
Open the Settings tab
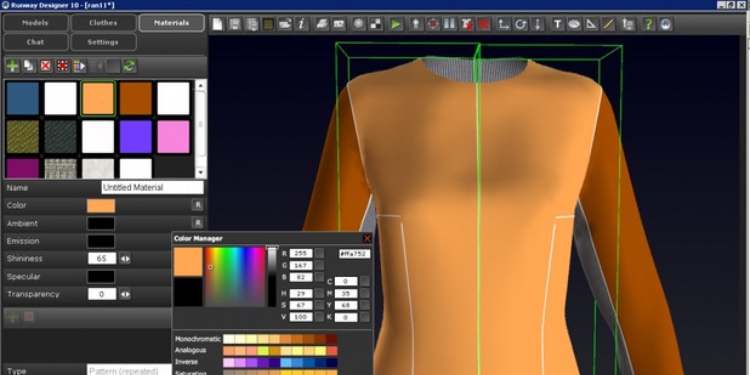click(x=103, y=42)
